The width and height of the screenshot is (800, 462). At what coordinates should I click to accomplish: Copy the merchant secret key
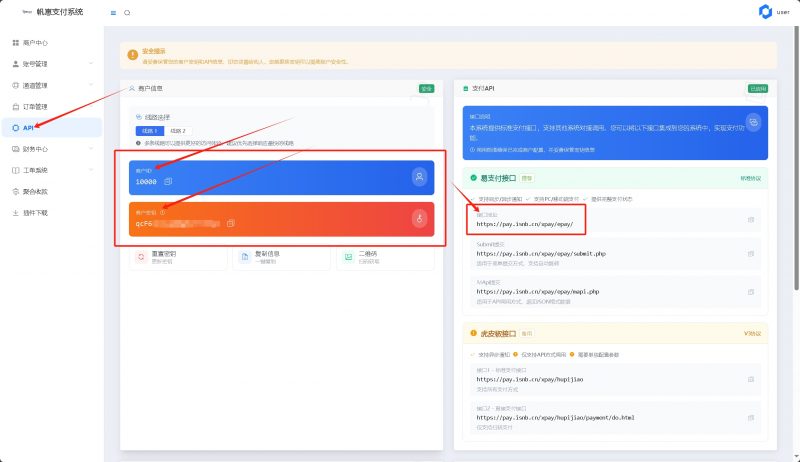pos(231,223)
